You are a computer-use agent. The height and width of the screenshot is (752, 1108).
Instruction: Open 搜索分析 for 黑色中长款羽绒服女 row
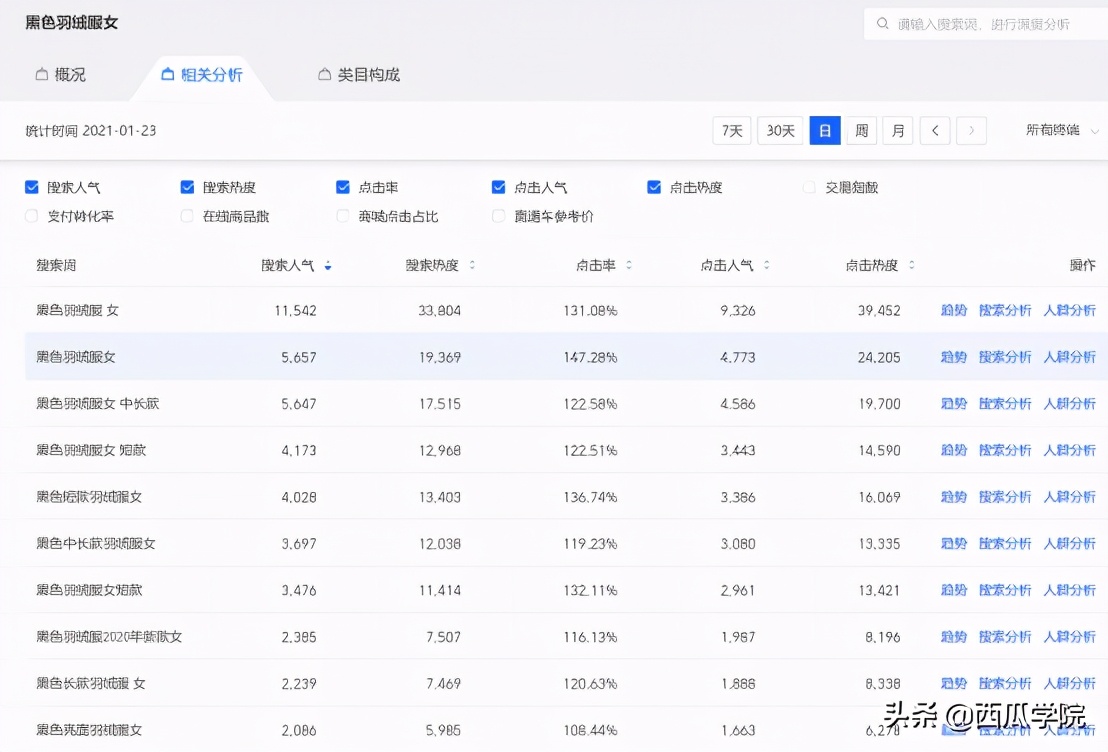coord(1005,544)
